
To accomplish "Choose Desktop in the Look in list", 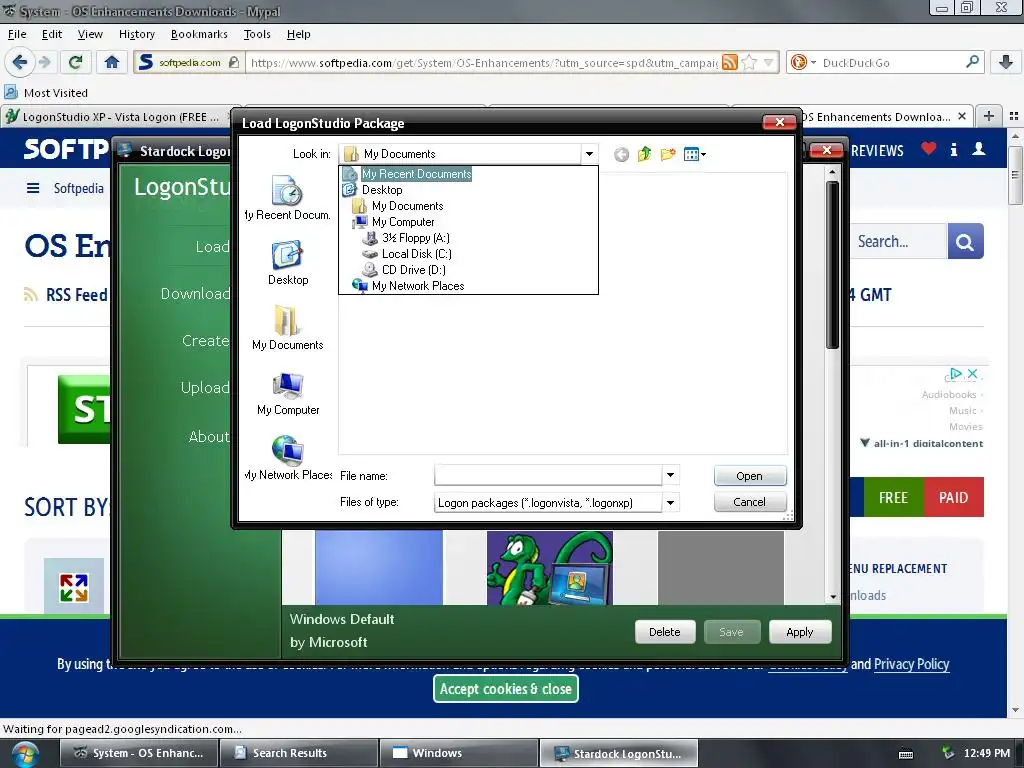I will point(381,190).
